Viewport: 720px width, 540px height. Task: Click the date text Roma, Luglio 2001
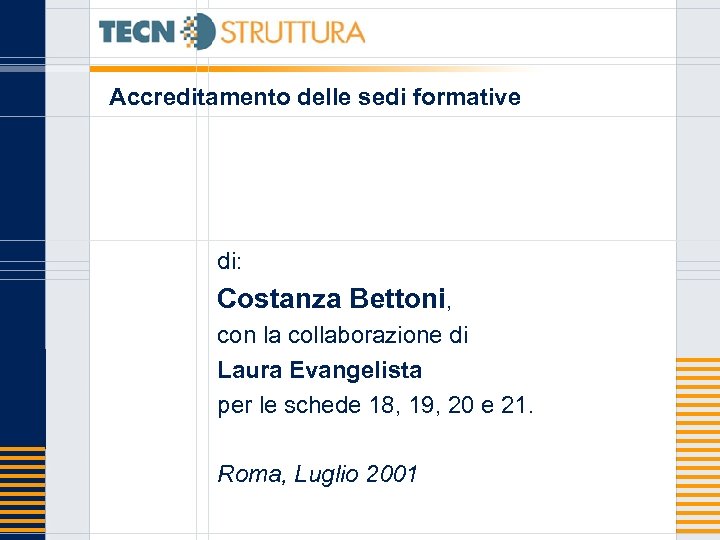[317, 474]
